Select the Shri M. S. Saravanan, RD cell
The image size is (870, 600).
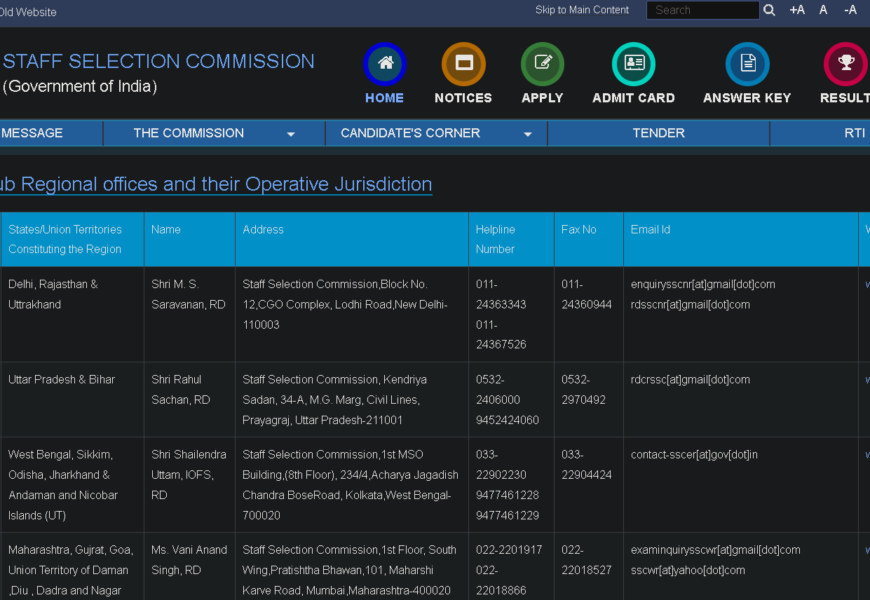(190, 314)
